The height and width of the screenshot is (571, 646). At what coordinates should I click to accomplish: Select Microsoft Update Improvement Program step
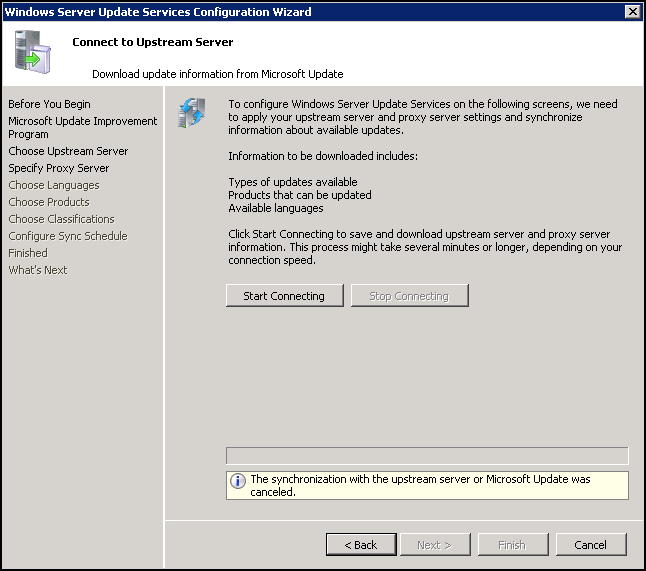click(x=82, y=127)
